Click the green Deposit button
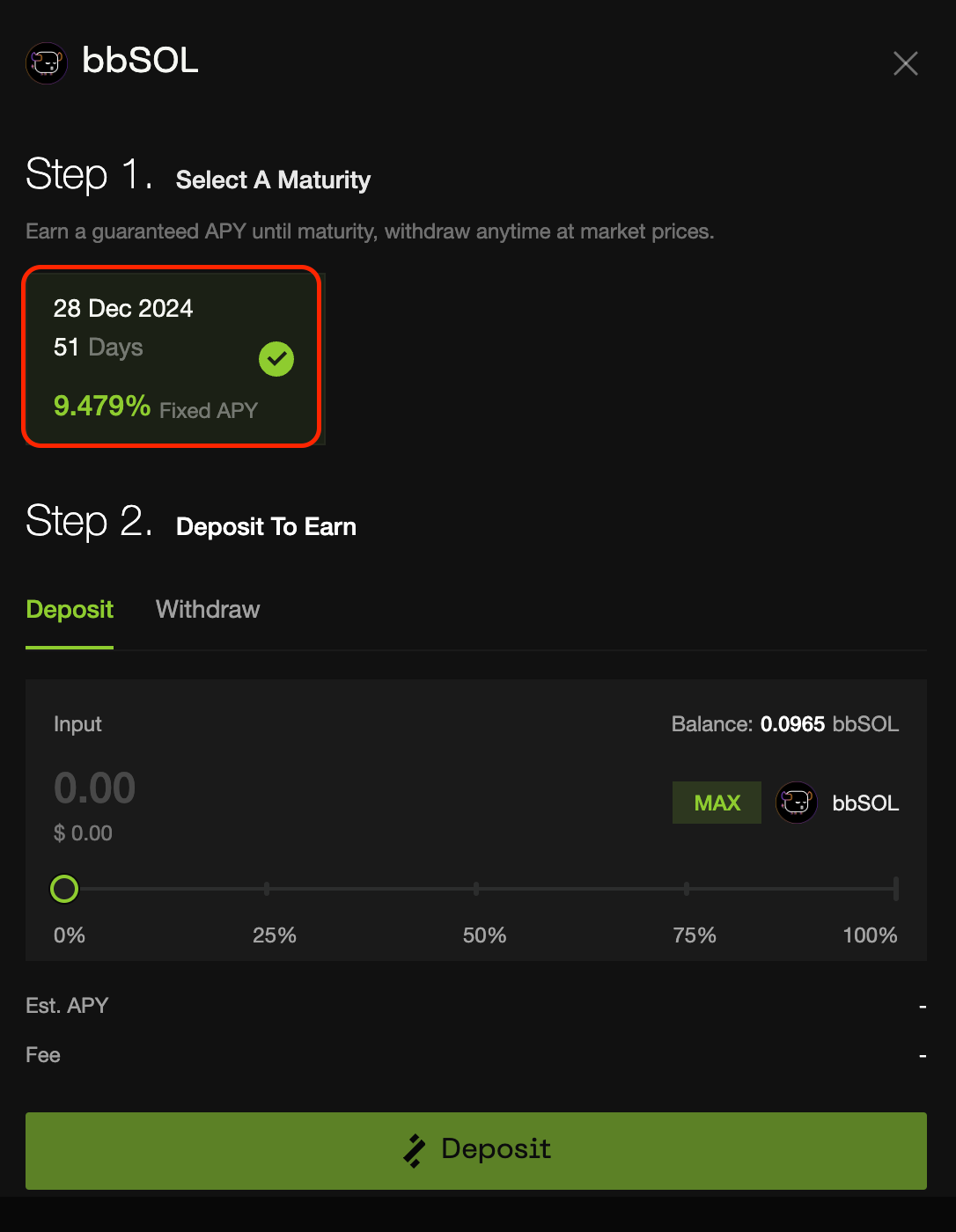Viewport: 956px width, 1232px height. pyautogui.click(x=476, y=1150)
